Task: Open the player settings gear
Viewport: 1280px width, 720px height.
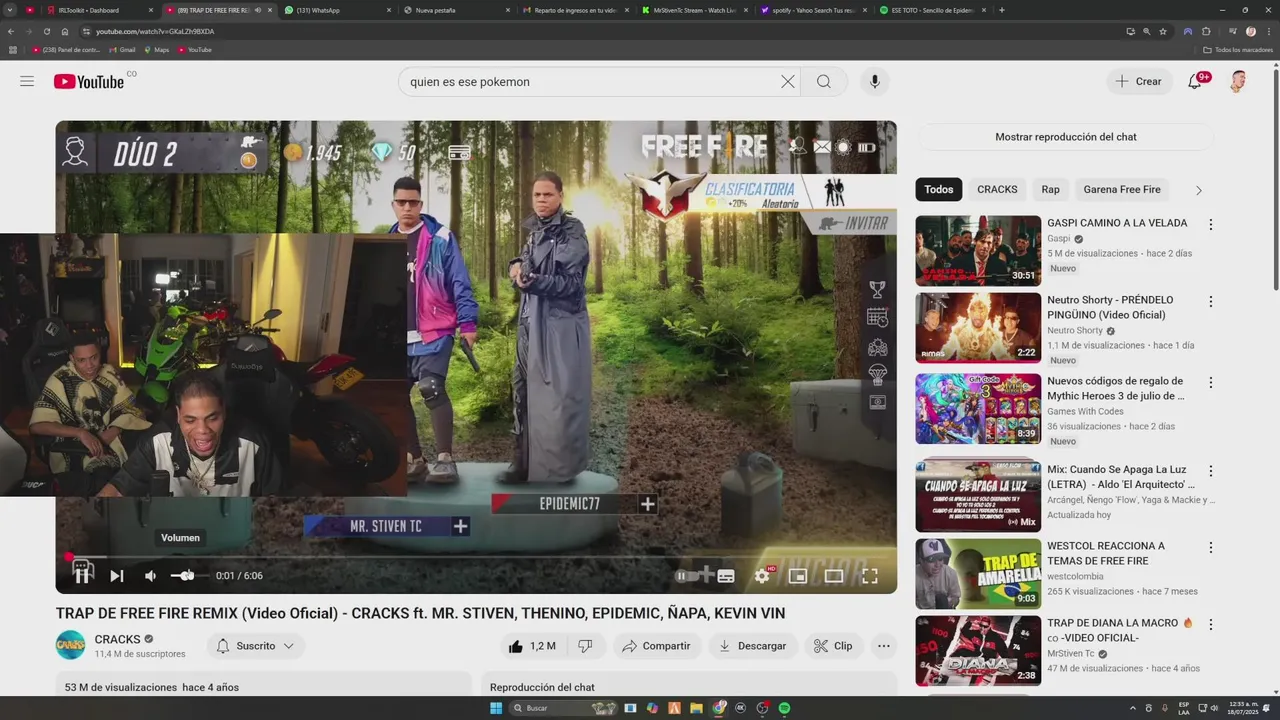Action: click(762, 576)
